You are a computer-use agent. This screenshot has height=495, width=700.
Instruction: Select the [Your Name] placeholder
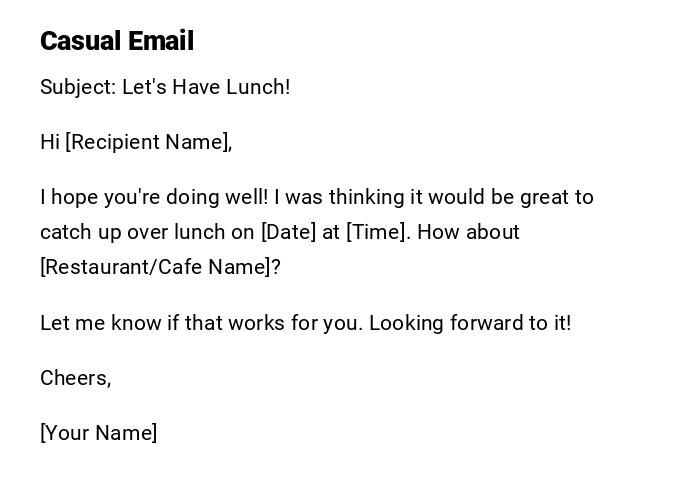(x=98, y=433)
